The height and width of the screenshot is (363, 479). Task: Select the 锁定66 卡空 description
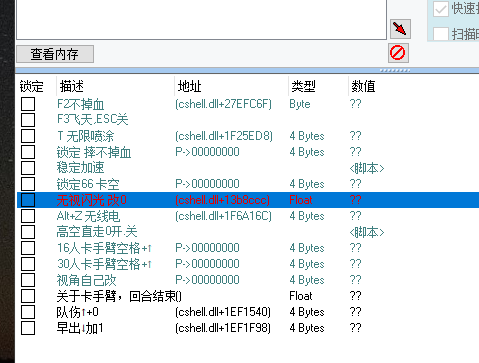pyautogui.click(x=88, y=184)
